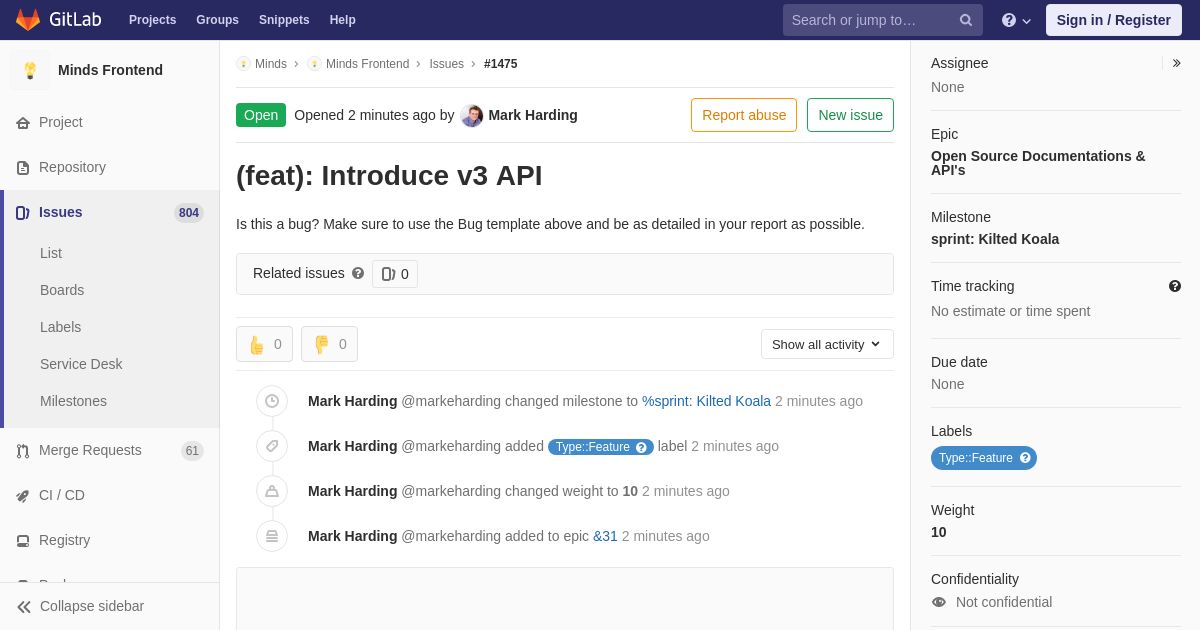Click the Sign in / Register button

[x=1114, y=20]
